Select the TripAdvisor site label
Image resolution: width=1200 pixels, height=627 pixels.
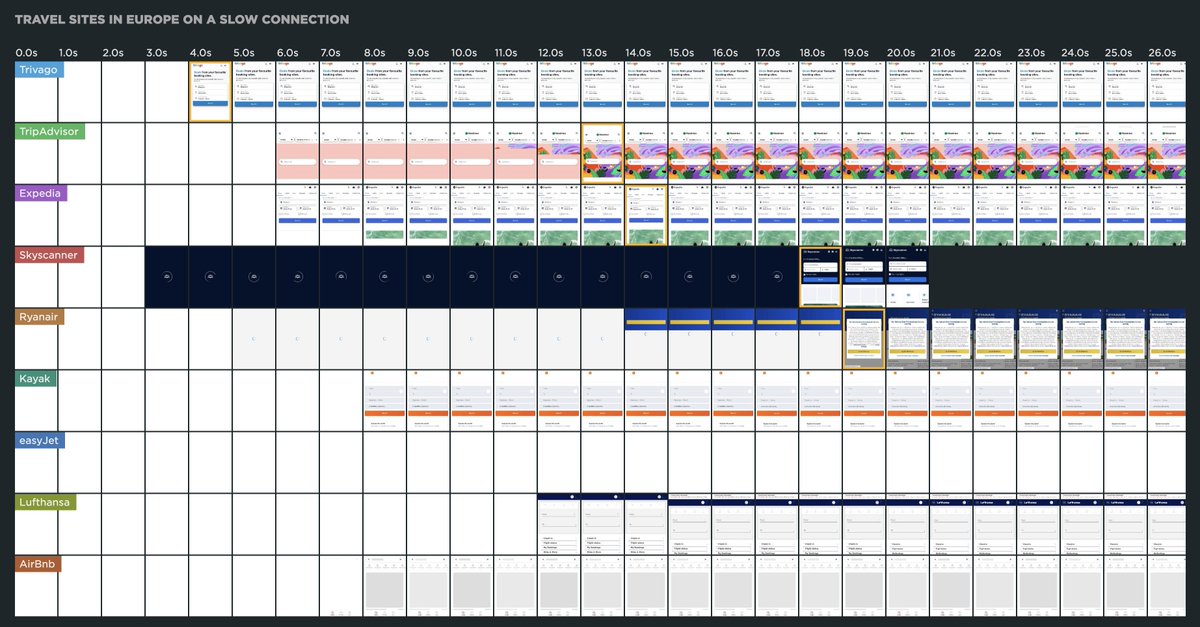tap(49, 132)
